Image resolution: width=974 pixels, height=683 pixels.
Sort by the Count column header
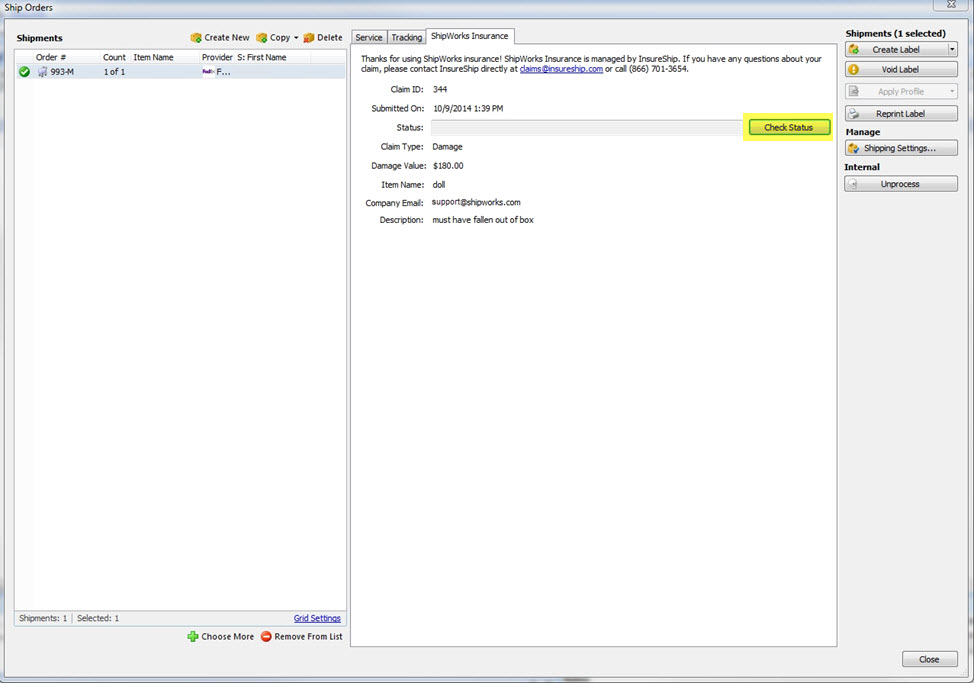click(114, 57)
